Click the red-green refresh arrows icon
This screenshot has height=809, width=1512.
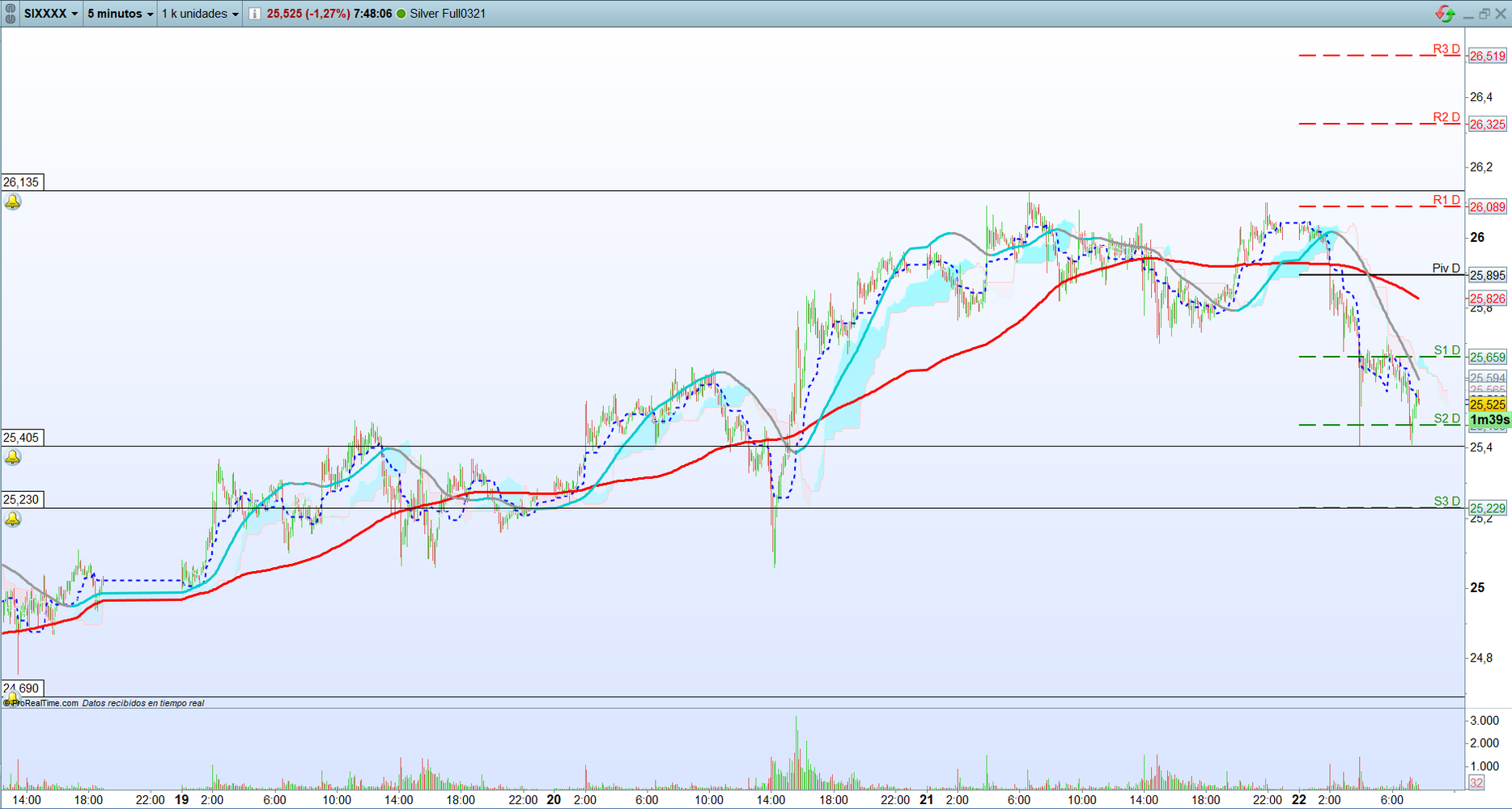tap(1444, 14)
